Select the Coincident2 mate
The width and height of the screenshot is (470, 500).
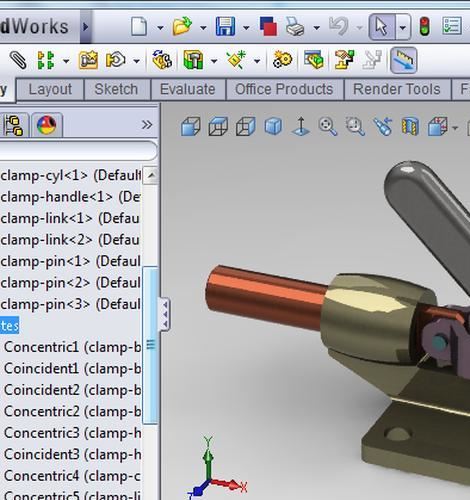(72, 390)
